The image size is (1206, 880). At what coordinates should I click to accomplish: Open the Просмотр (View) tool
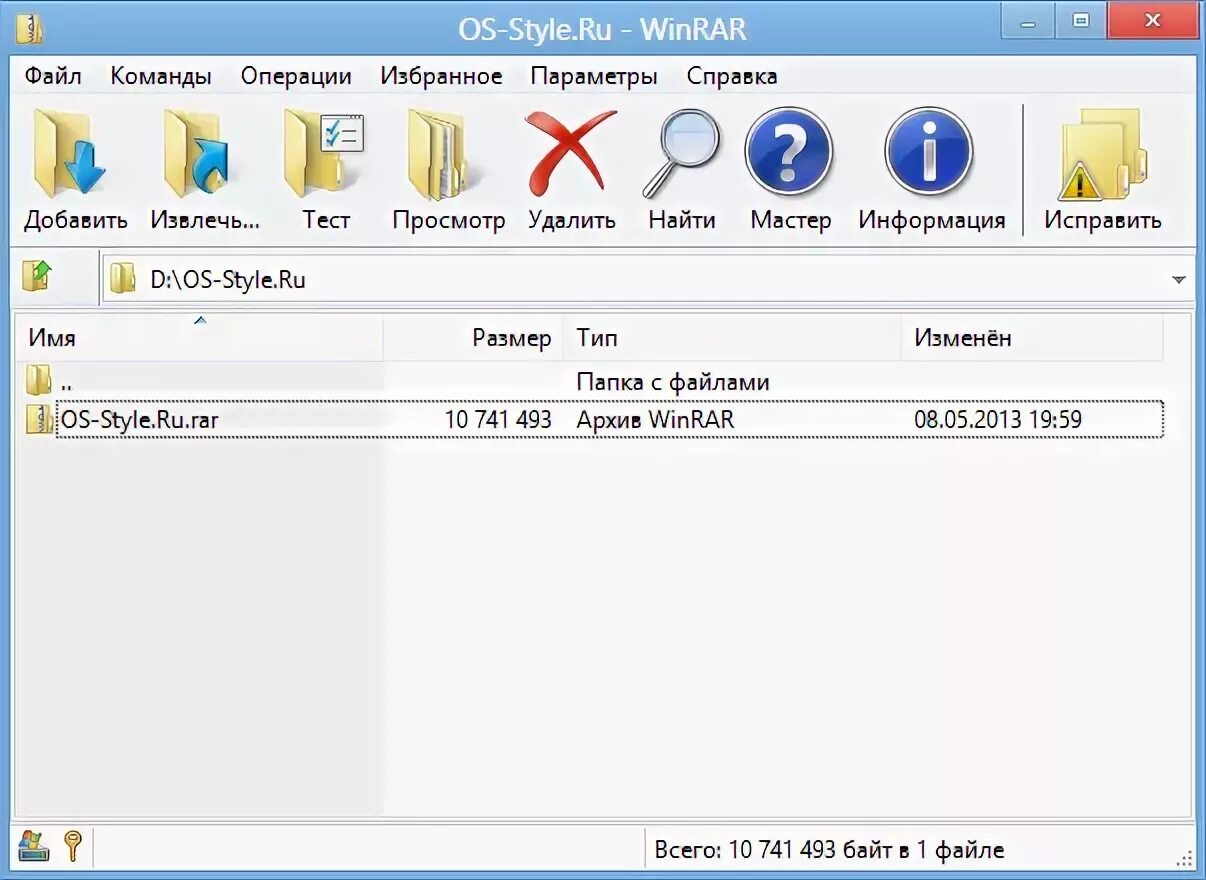[444, 155]
